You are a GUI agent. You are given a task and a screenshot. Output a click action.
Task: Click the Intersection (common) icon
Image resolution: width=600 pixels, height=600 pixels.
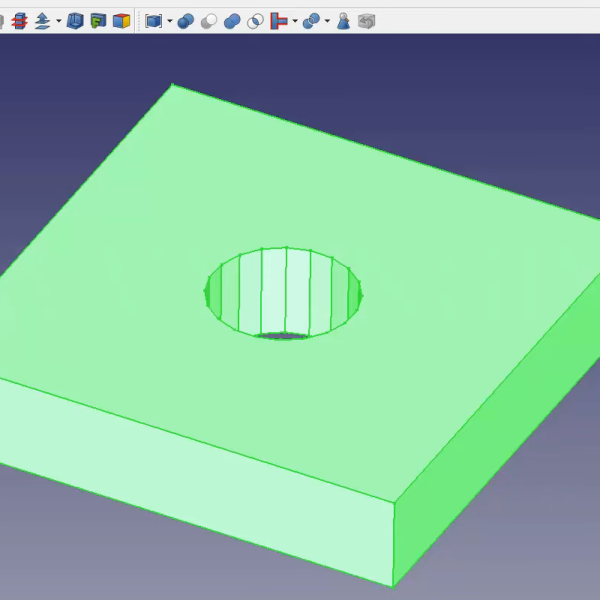click(255, 21)
